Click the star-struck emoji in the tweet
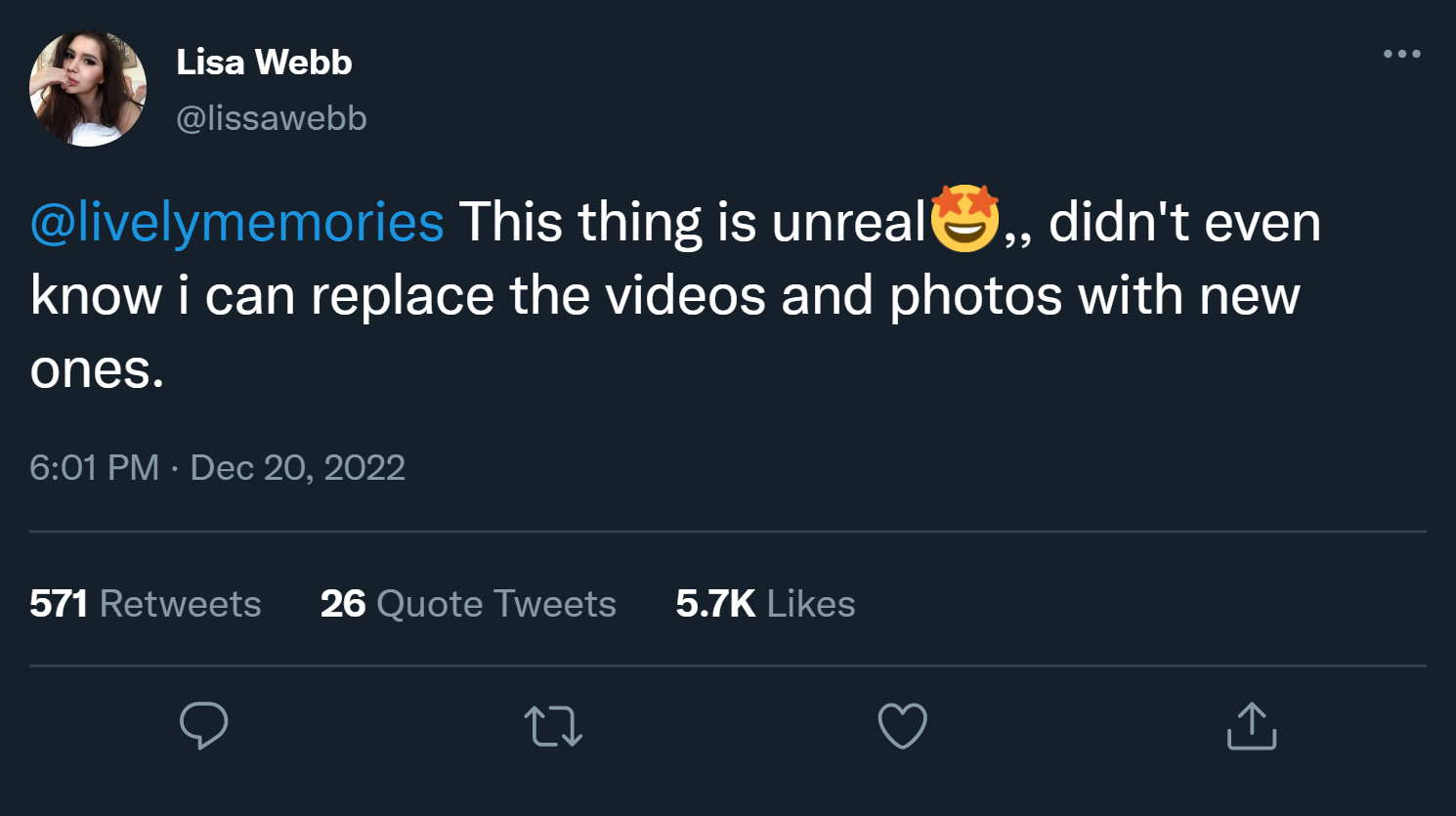1456x816 pixels. pyautogui.click(x=964, y=219)
